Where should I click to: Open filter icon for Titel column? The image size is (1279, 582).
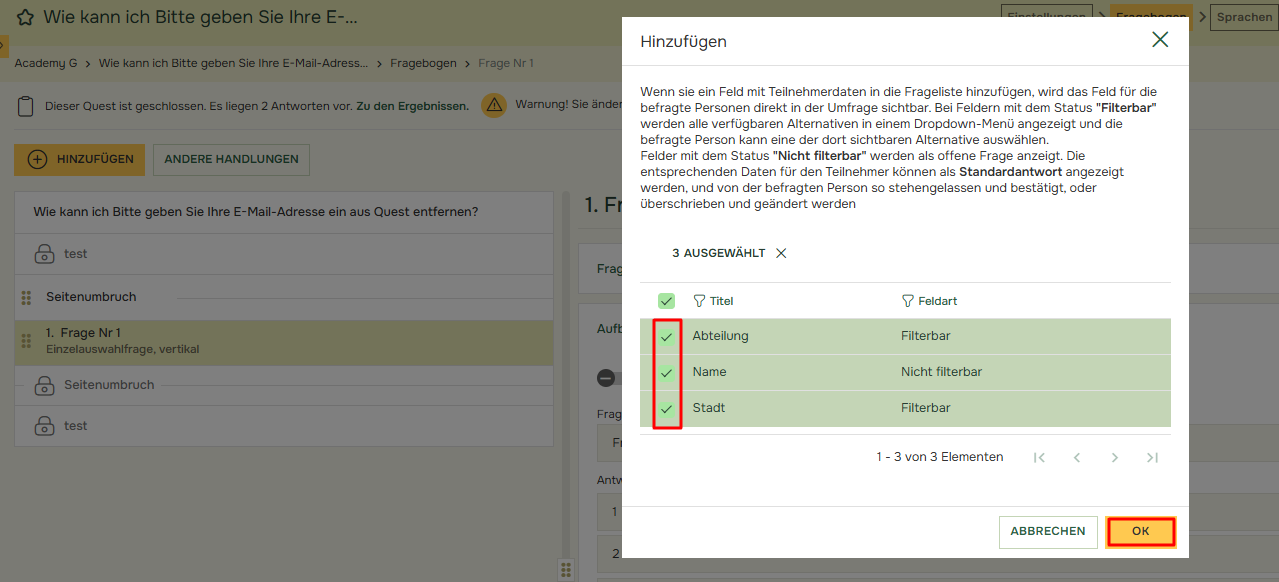point(699,301)
